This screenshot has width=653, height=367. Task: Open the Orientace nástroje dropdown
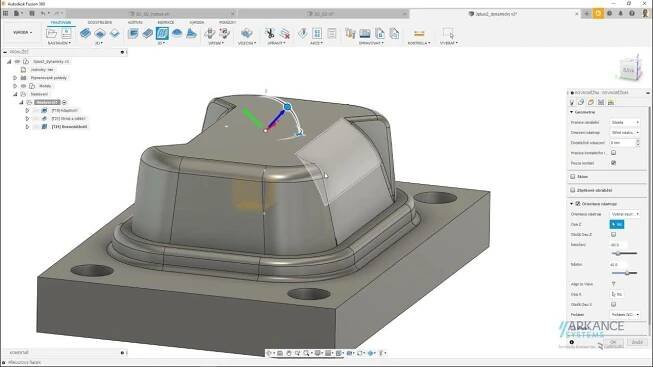click(x=624, y=214)
